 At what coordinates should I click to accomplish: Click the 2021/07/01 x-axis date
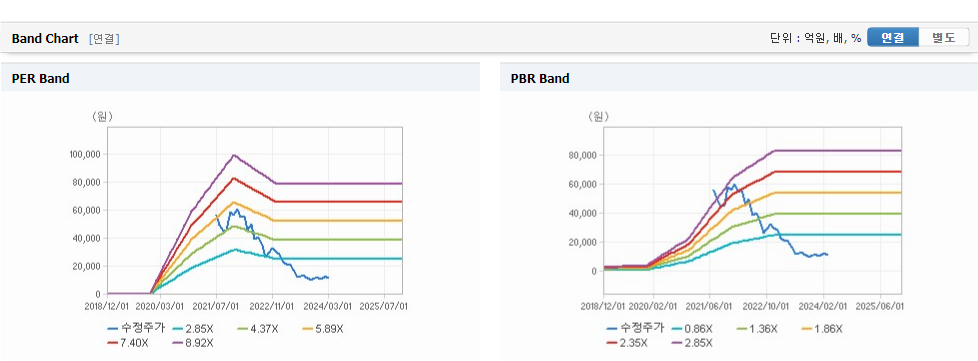(x=217, y=307)
